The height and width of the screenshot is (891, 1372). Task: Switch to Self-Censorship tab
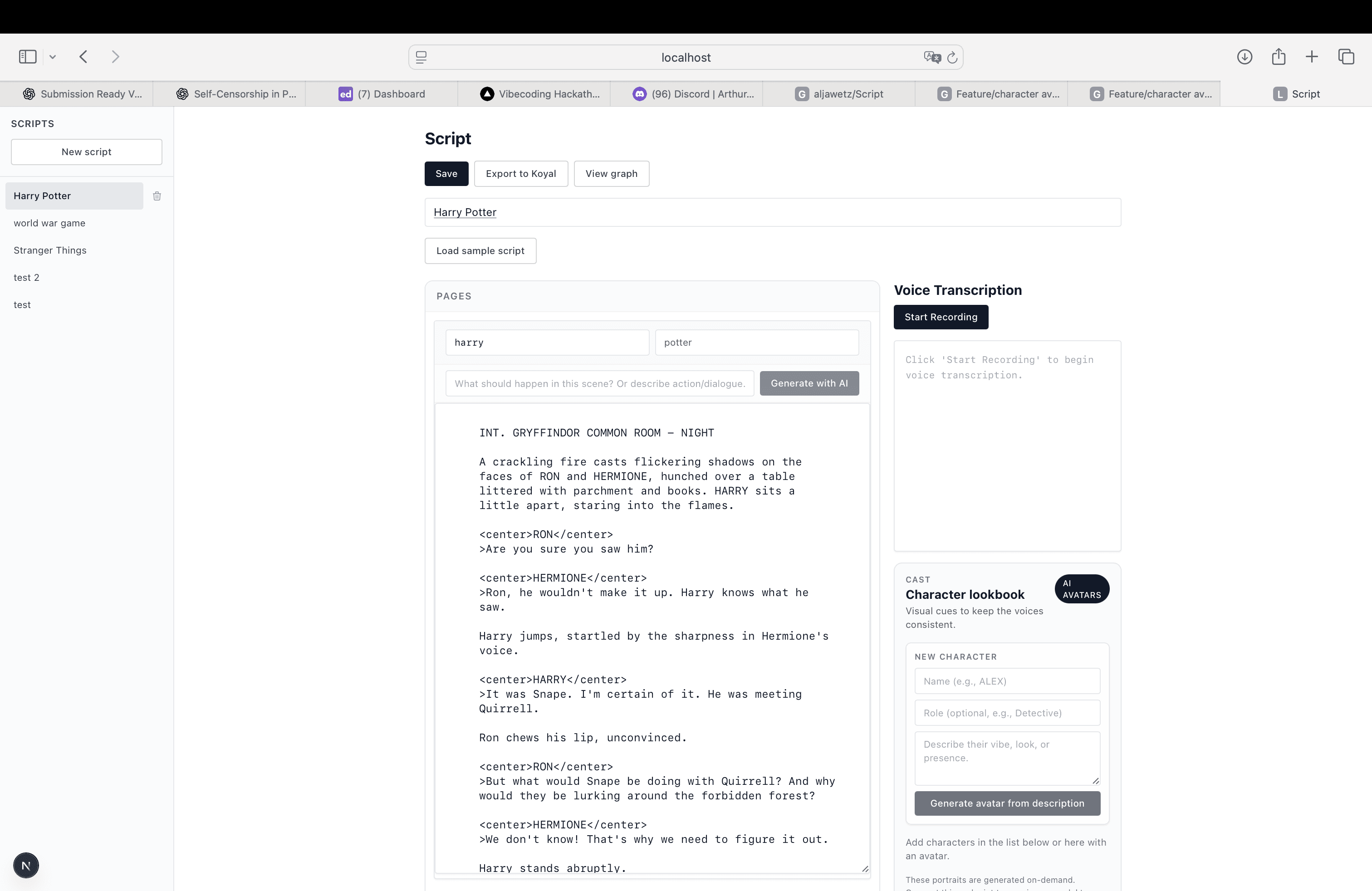(x=230, y=94)
